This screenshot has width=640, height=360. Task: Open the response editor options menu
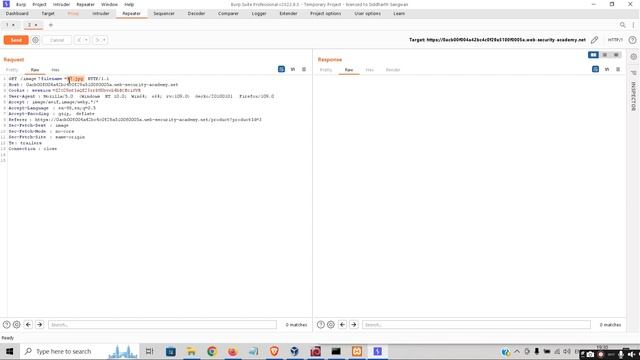click(x=618, y=69)
